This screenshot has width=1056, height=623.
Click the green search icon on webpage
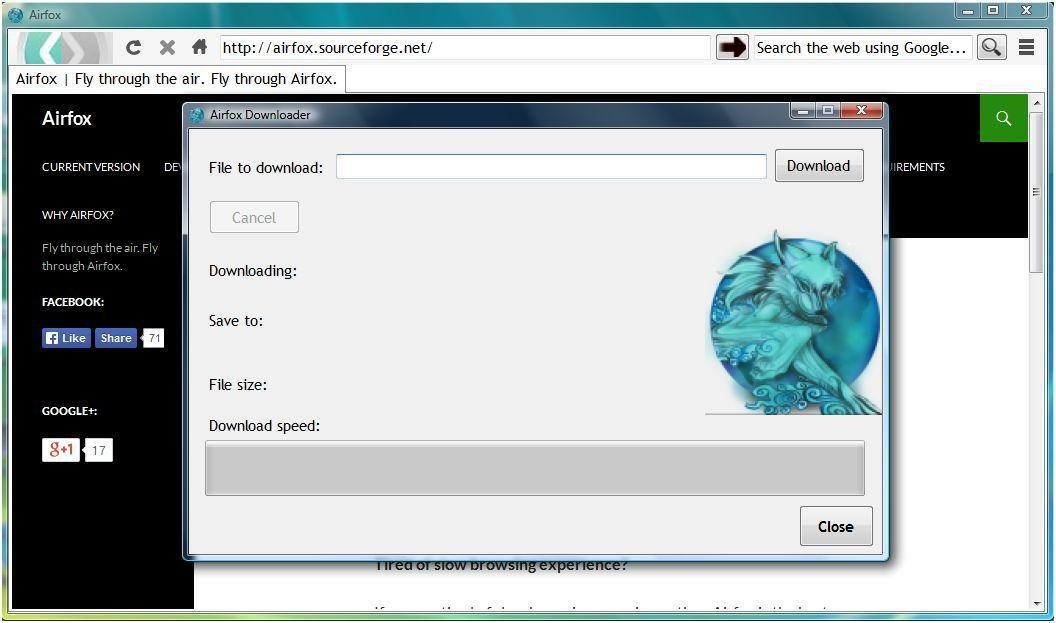click(1003, 118)
